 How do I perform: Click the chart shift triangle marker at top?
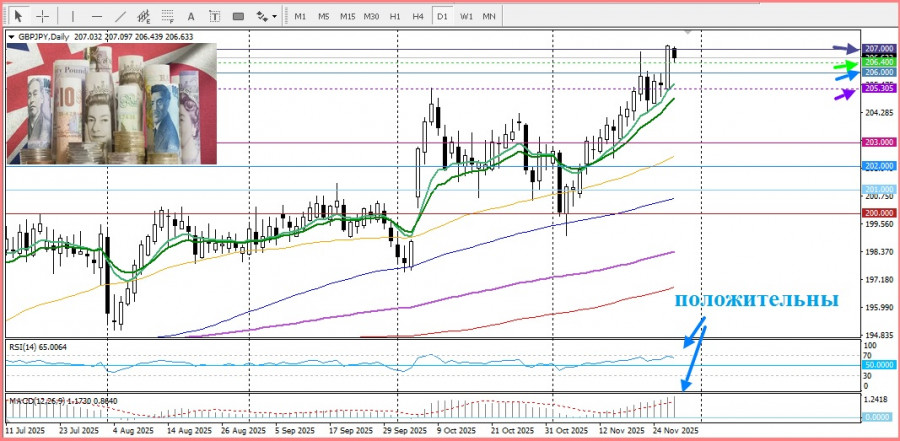pos(688,32)
